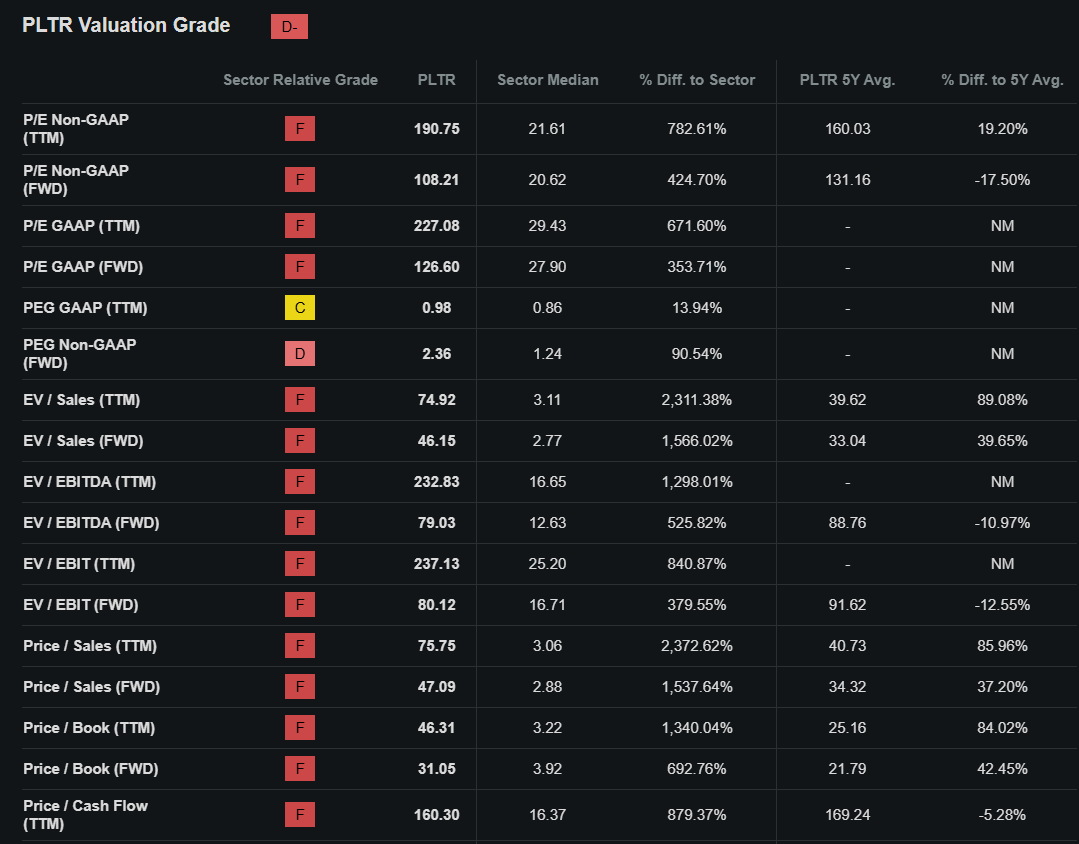Screen dimensions: 1079x844
Task: Click the PLTR 5Y Avg. column header
Action: [x=847, y=80]
